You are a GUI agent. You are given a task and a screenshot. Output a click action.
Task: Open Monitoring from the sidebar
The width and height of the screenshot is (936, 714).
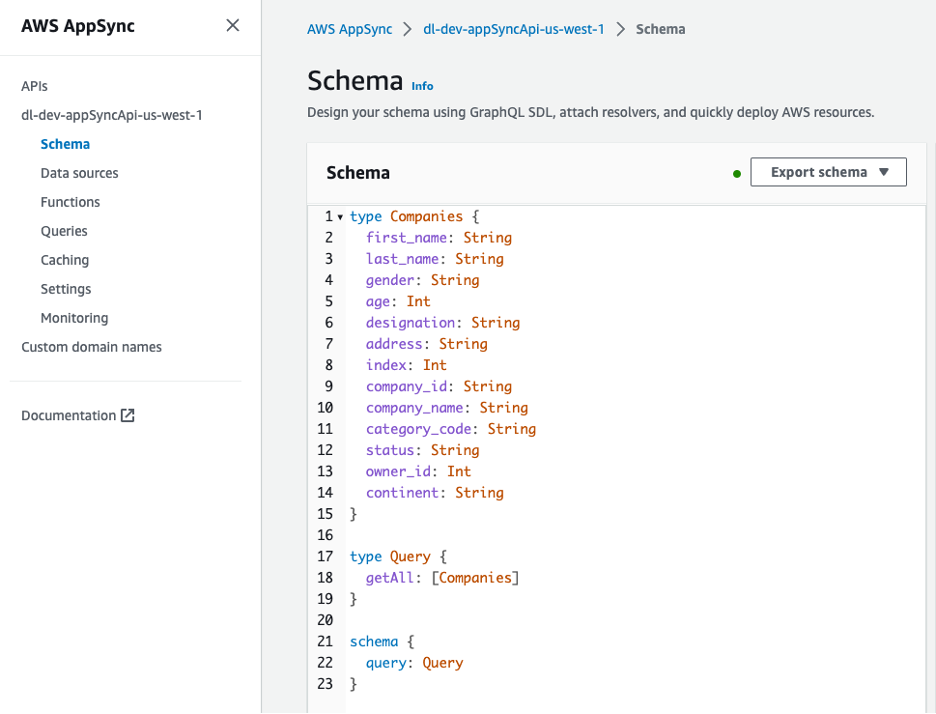[x=74, y=317]
